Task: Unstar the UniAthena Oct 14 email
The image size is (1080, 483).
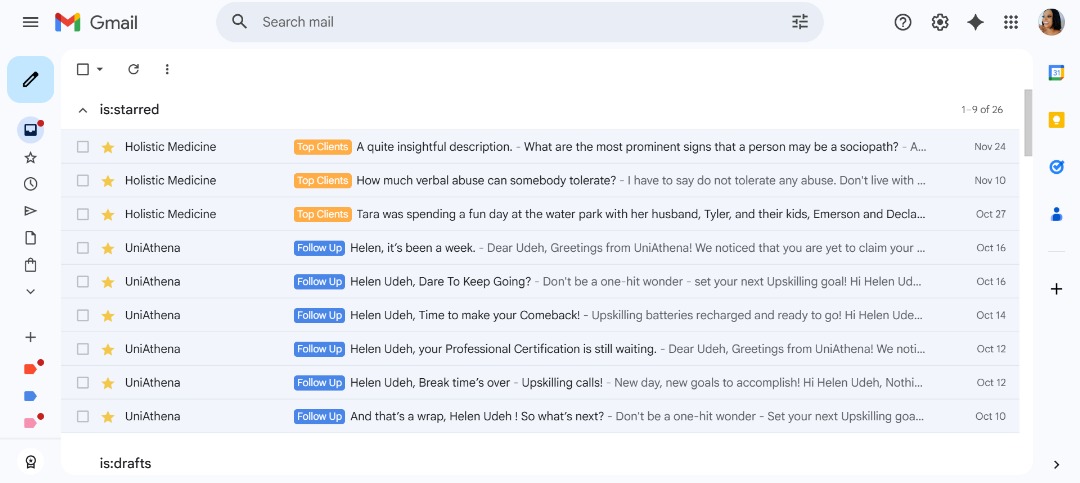Action: pyautogui.click(x=107, y=316)
